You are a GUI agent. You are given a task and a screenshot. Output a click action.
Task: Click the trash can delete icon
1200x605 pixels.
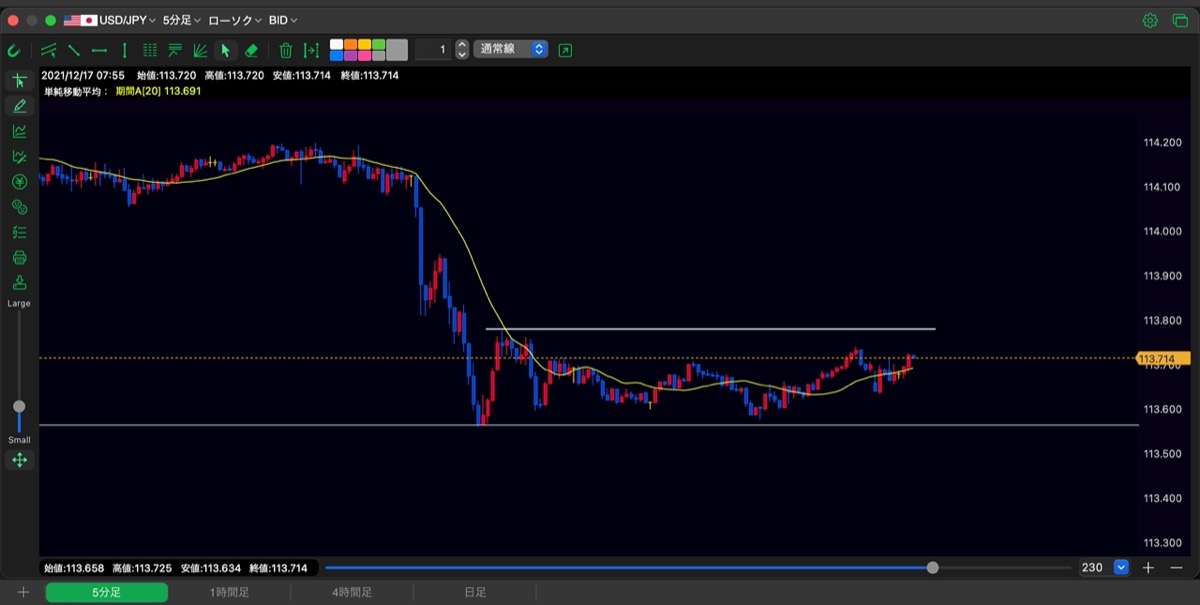click(286, 50)
